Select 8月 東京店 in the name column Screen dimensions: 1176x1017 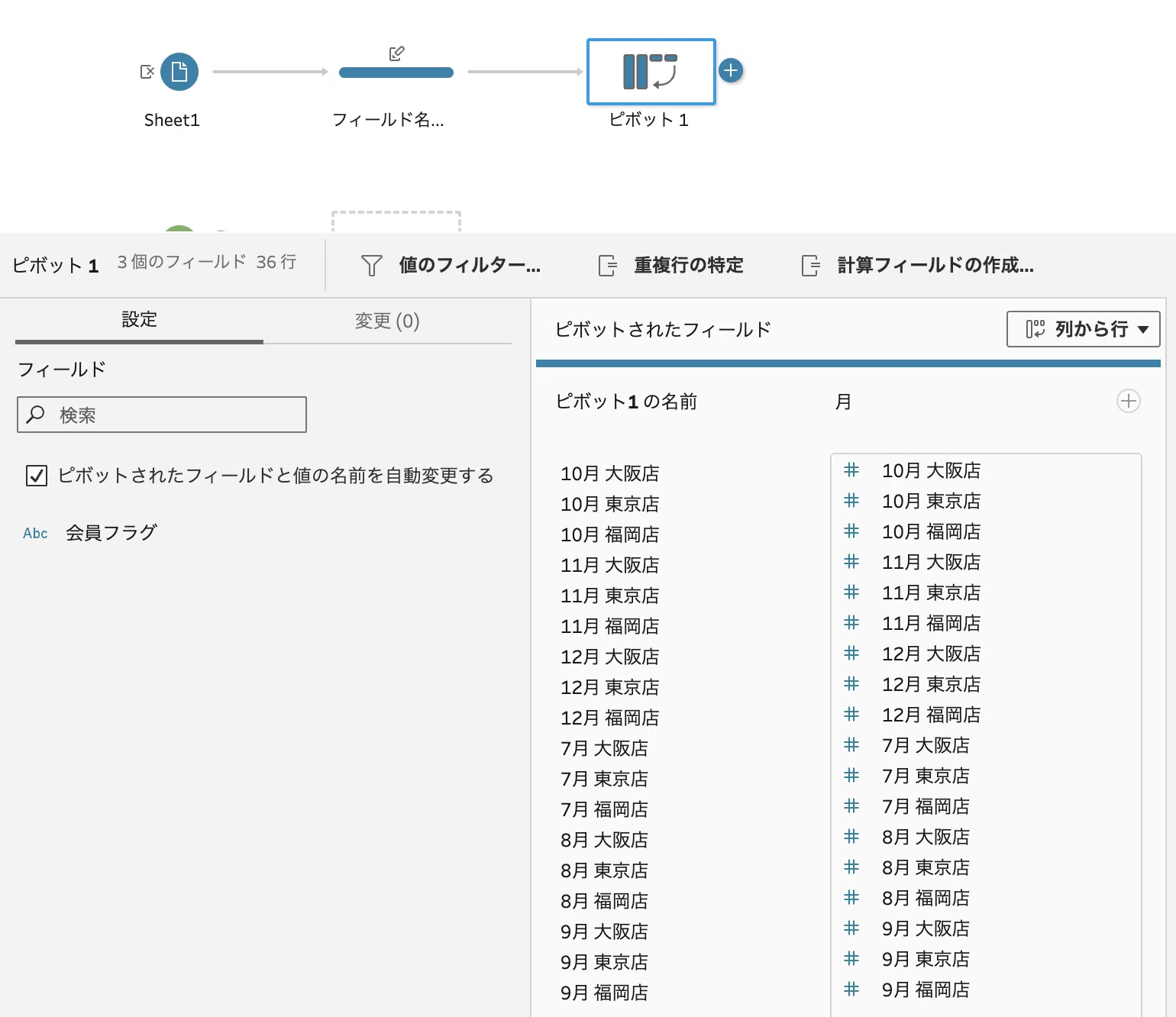pos(605,870)
